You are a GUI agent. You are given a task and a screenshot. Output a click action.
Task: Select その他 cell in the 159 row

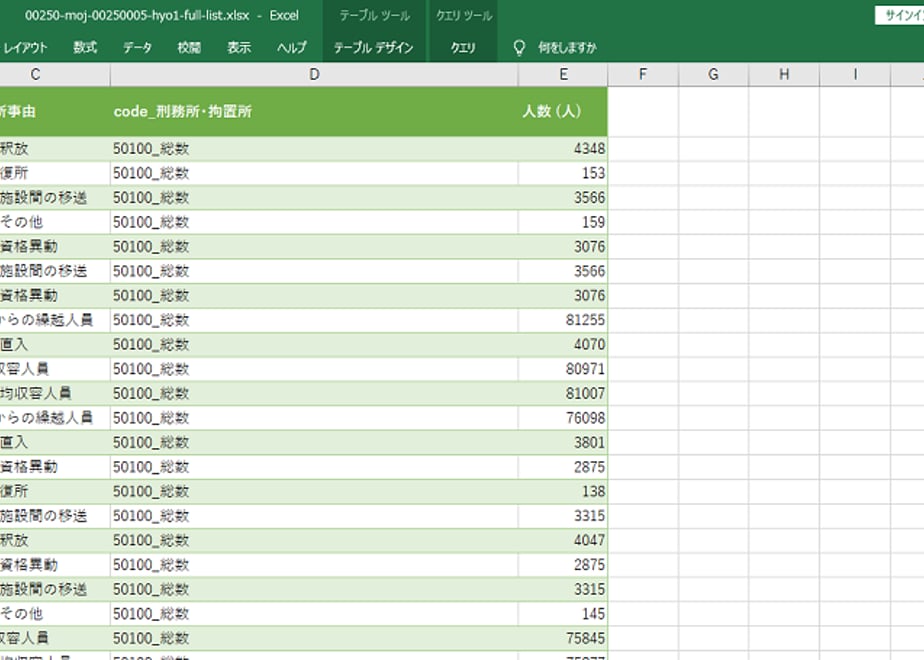[55, 222]
